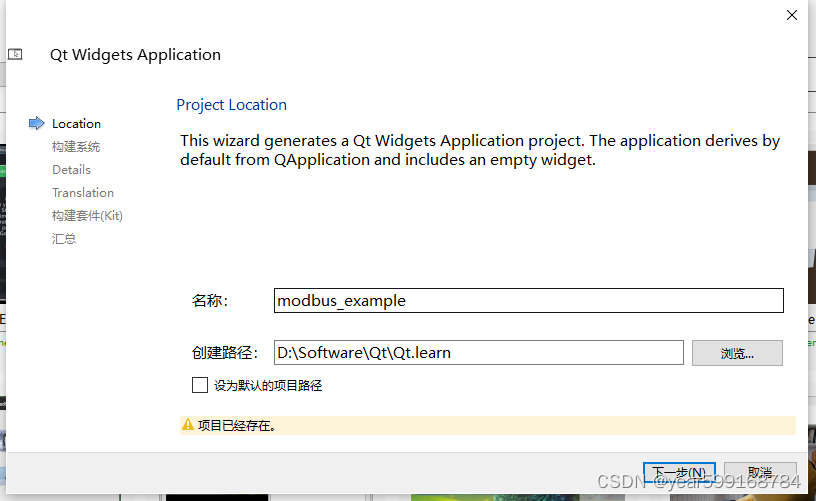Click the project name field containing modbus_example
816x501 pixels.
tap(529, 301)
